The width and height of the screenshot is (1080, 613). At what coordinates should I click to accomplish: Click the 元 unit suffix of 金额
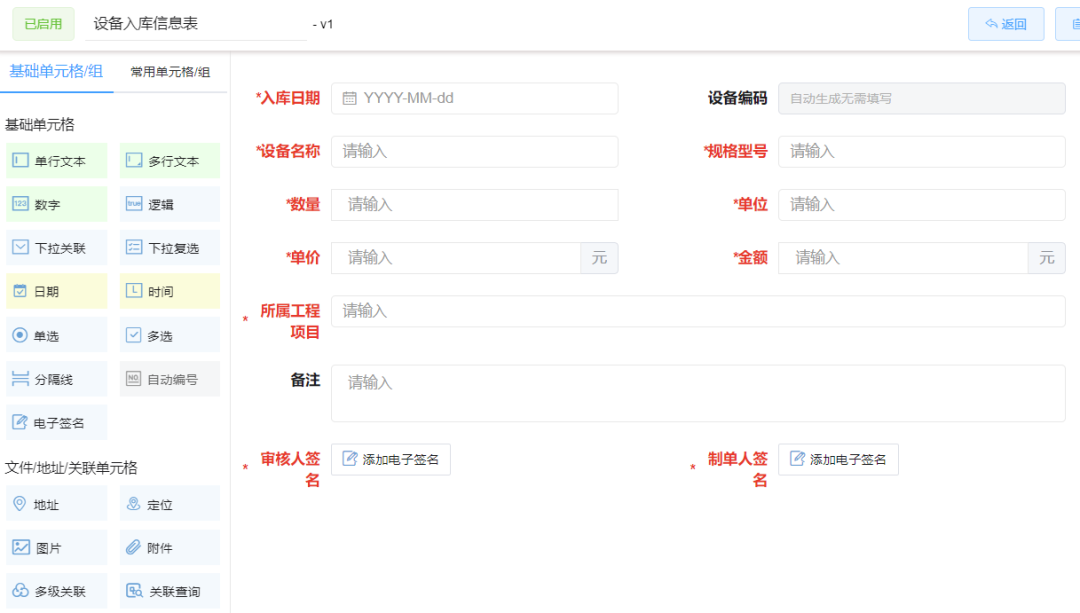(x=1047, y=258)
